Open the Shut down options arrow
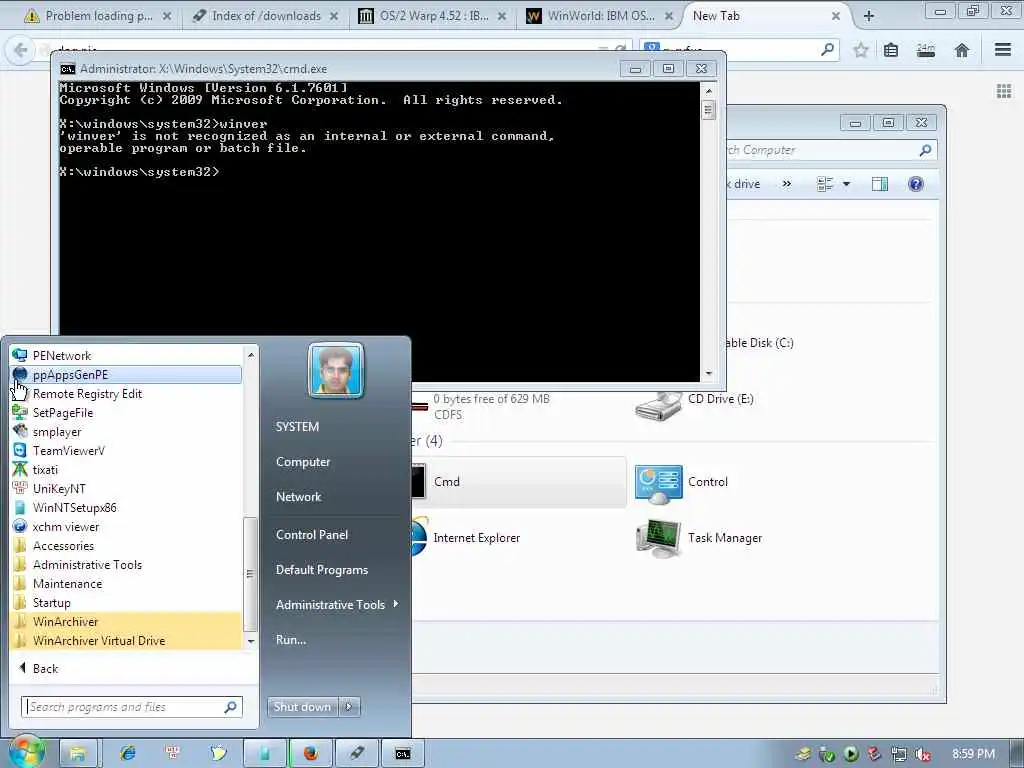 click(349, 707)
